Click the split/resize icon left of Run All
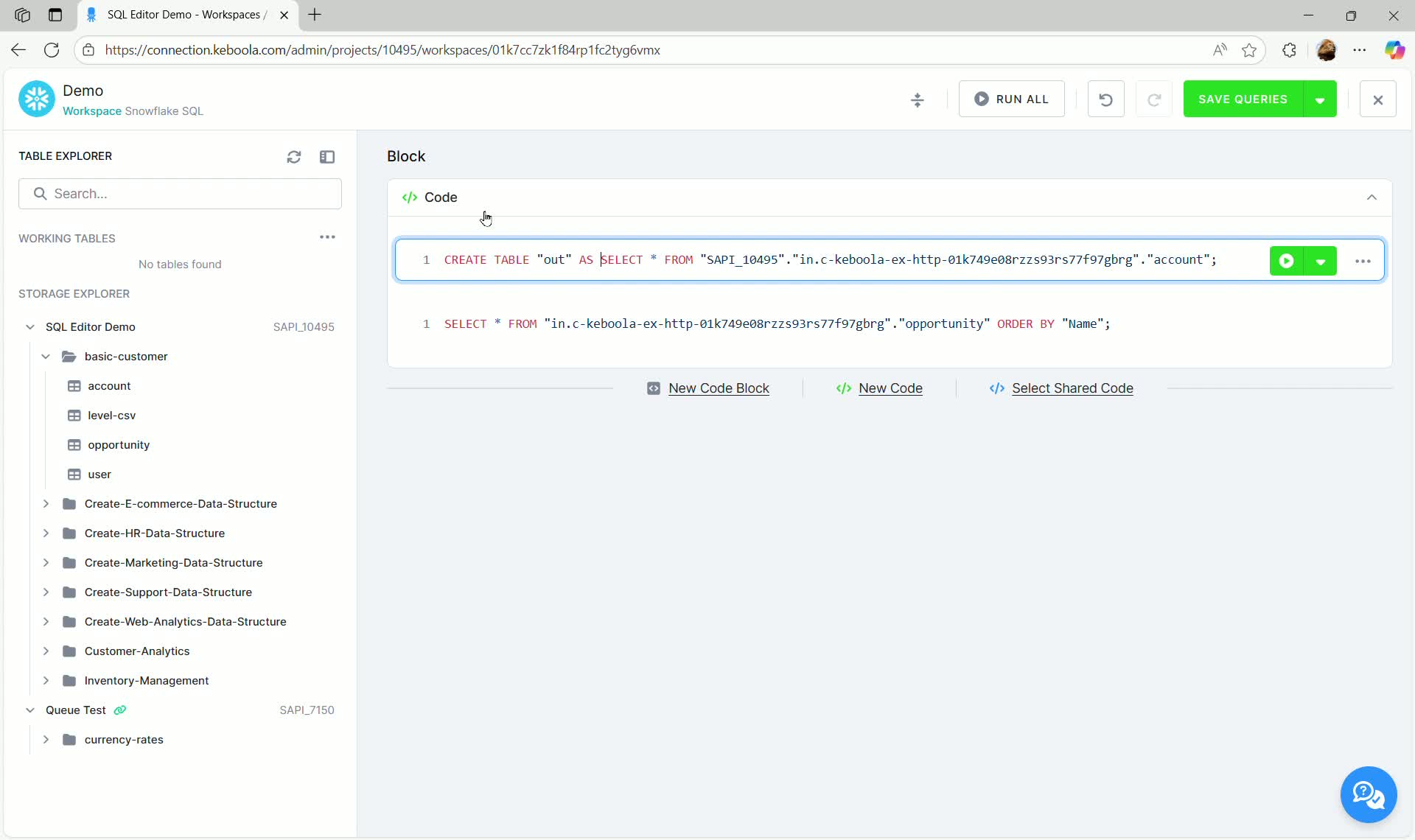This screenshot has height=840, width=1415. [918, 99]
